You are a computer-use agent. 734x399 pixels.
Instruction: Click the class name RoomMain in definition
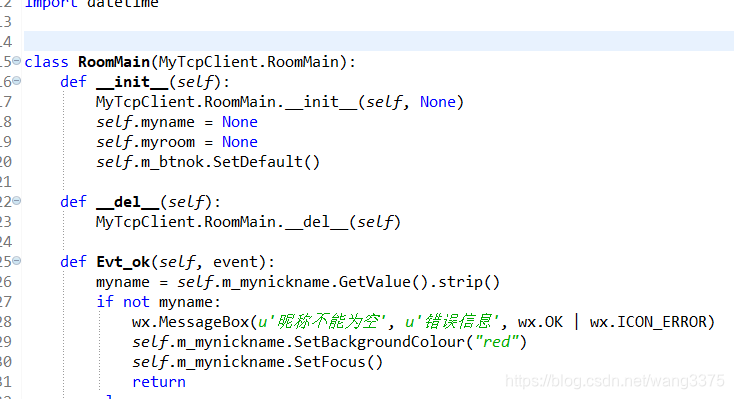(x=114, y=62)
